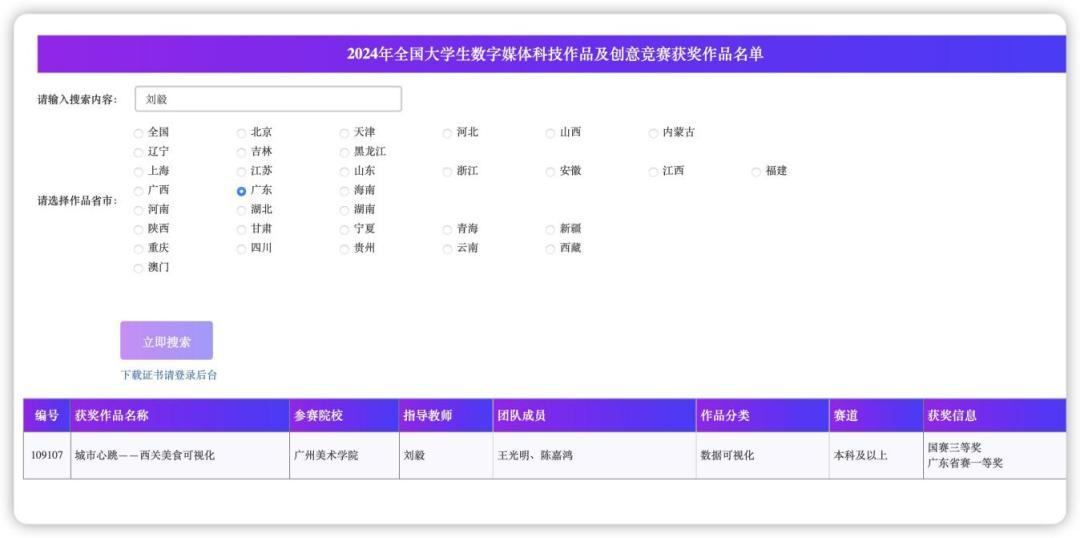
Task: Choose the 澳门 radio option
Action: (139, 267)
